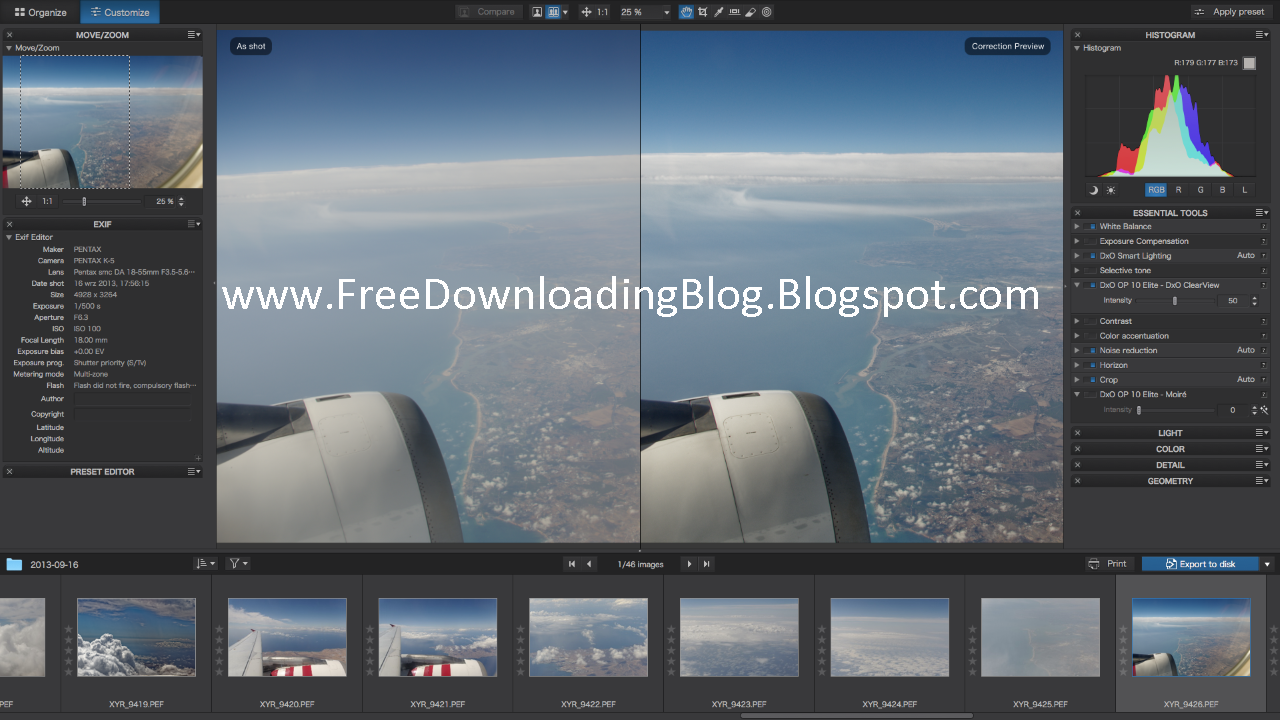Click the Compare button
The width and height of the screenshot is (1280, 720).
488,12
